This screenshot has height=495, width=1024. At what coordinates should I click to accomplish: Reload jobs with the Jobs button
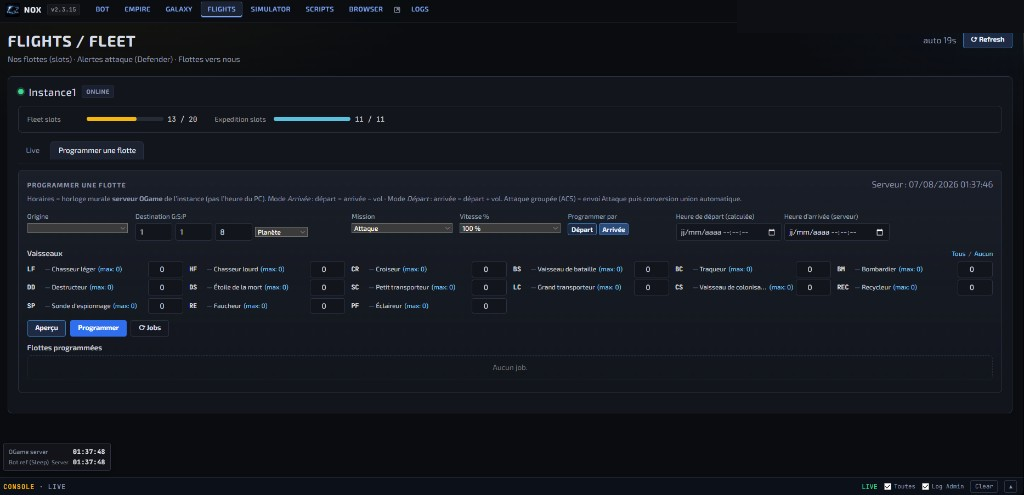tap(150, 328)
